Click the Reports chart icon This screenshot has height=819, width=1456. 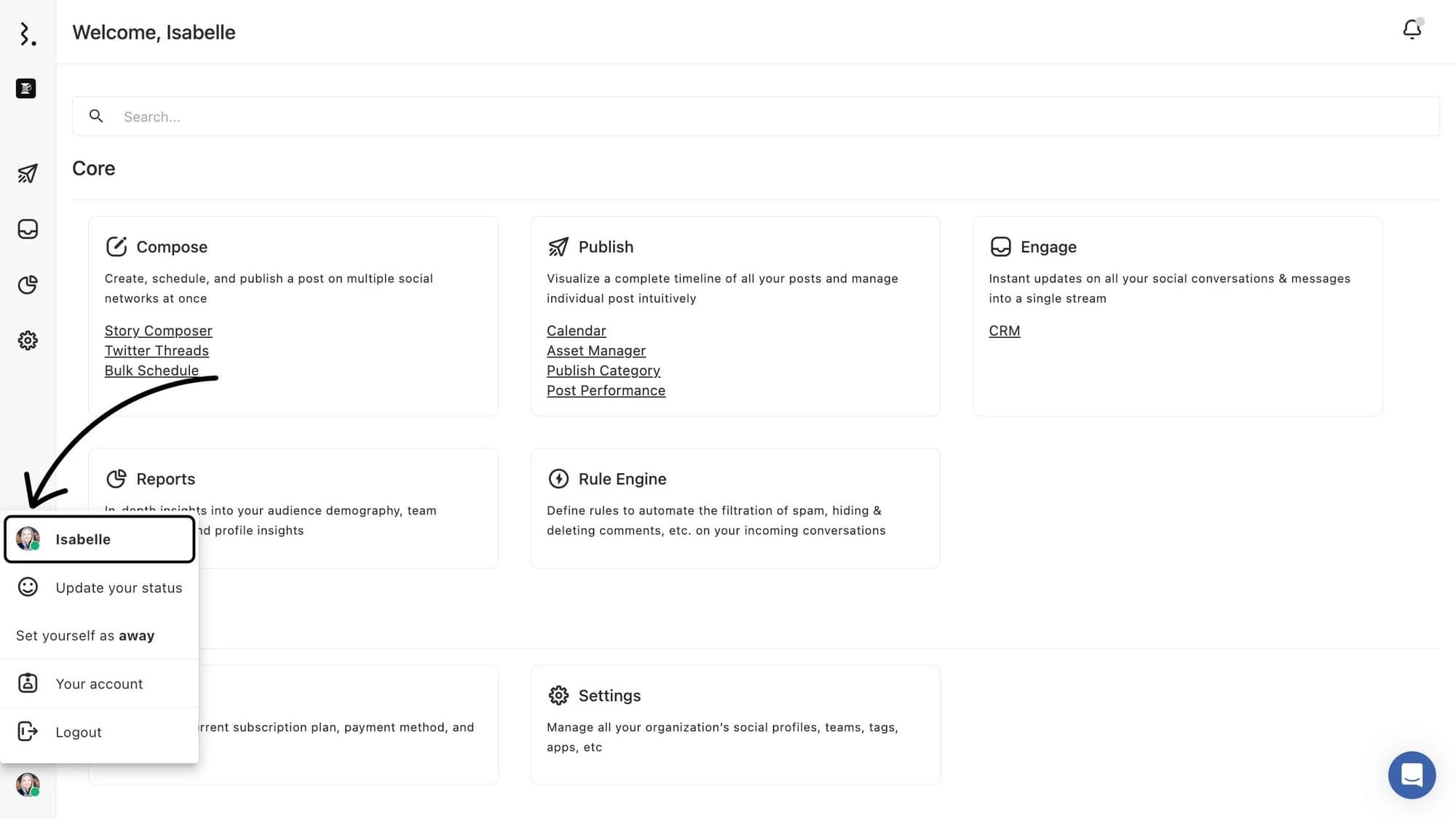coord(116,478)
